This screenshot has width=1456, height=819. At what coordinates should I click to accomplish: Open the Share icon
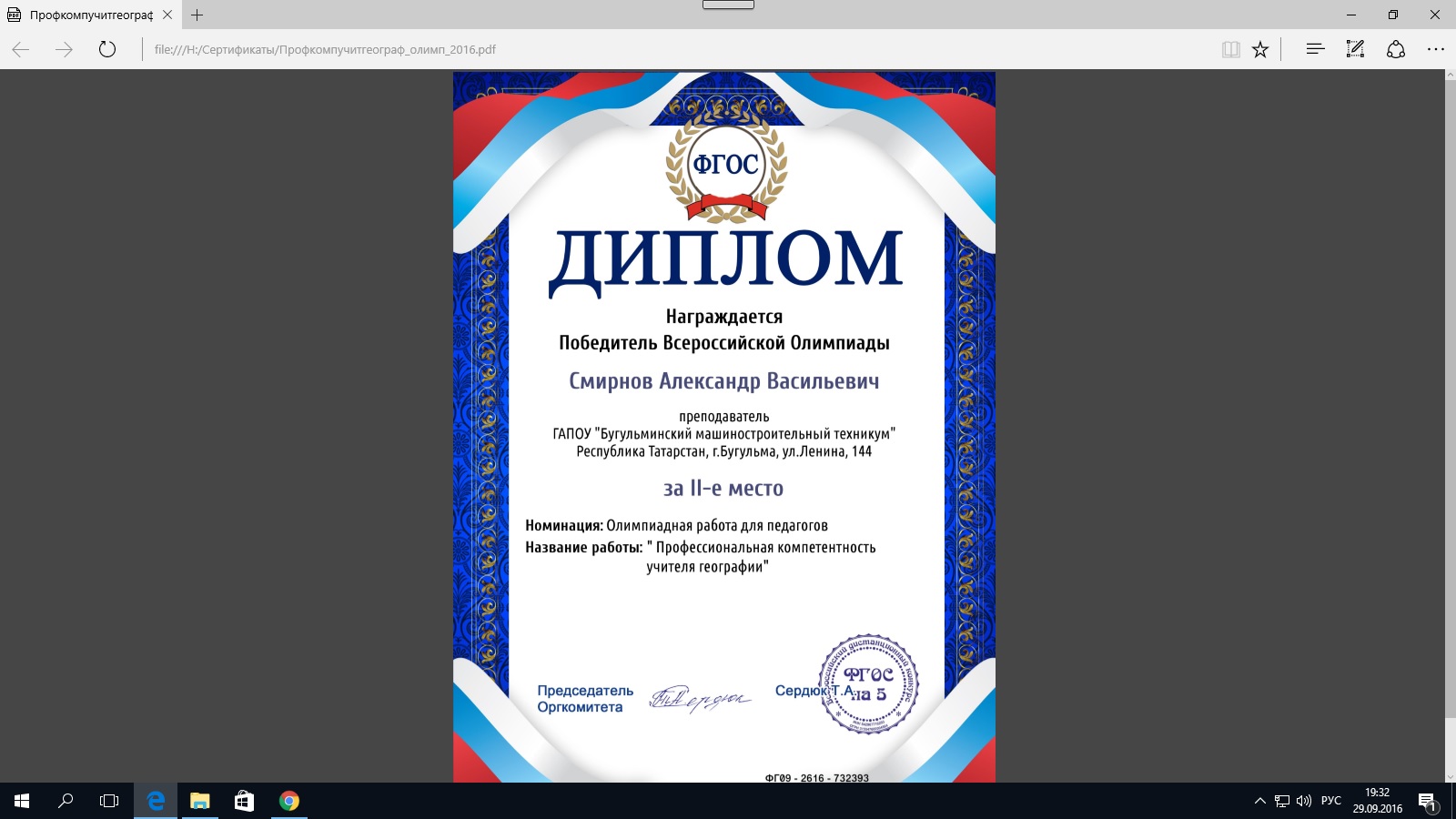click(x=1396, y=49)
